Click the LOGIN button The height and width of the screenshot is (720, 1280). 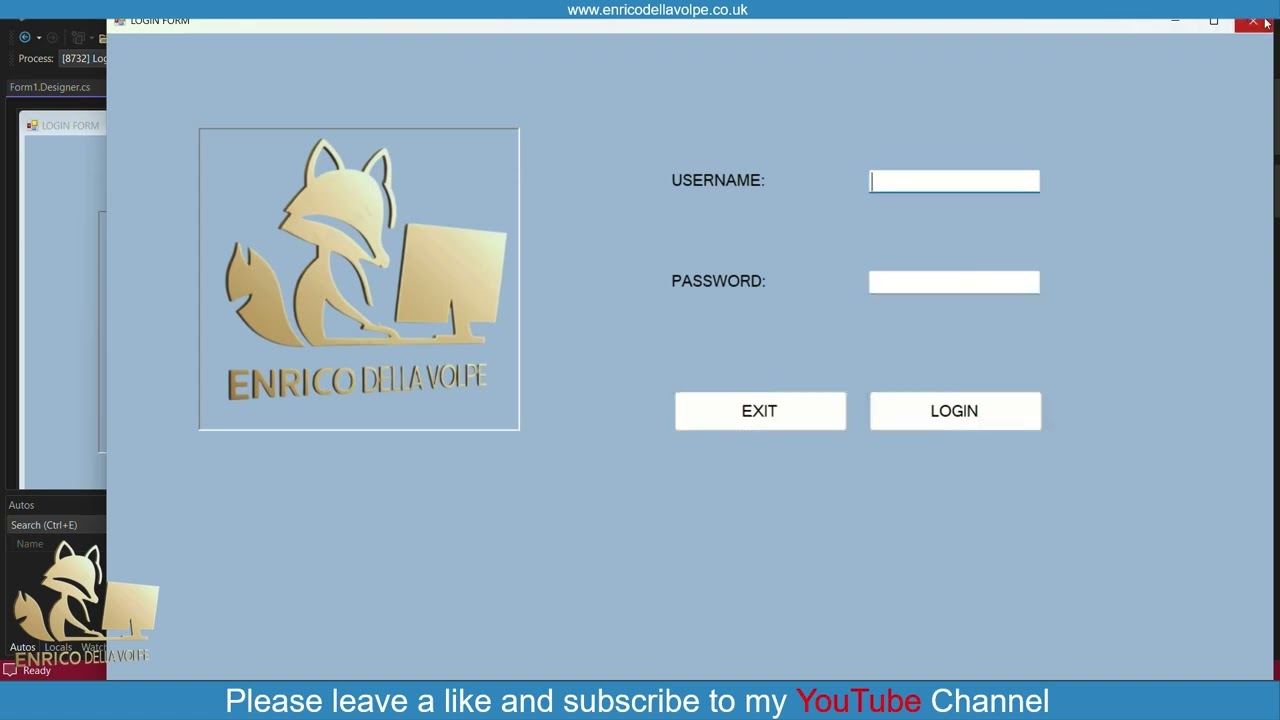tap(955, 411)
